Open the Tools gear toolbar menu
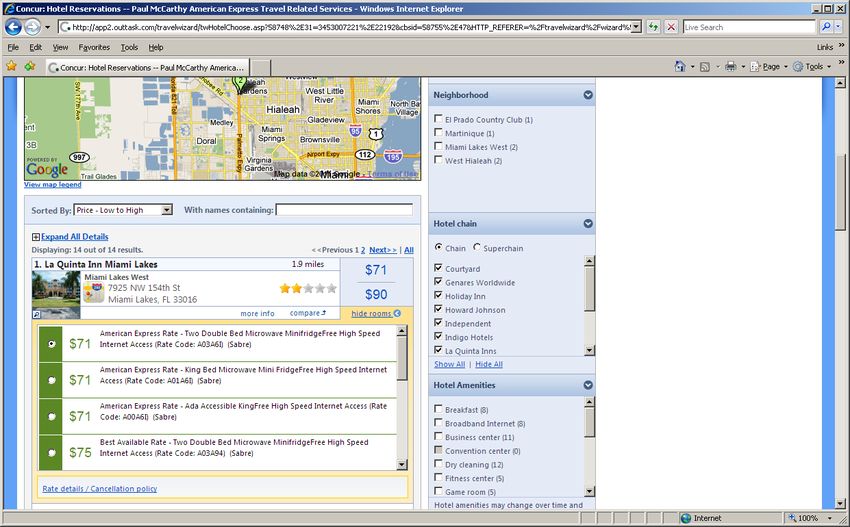Viewport: 850px width, 527px height. click(812, 66)
